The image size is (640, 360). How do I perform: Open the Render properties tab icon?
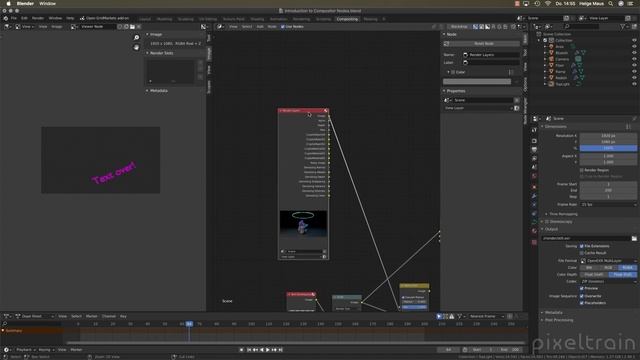click(534, 140)
